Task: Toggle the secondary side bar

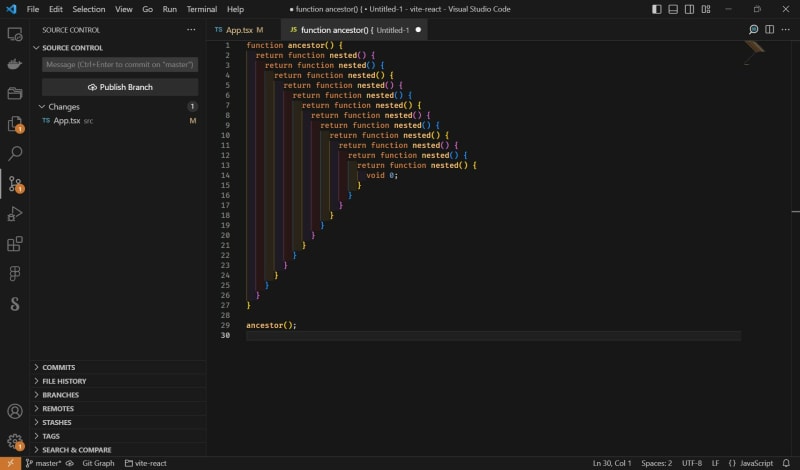Action: tap(689, 9)
